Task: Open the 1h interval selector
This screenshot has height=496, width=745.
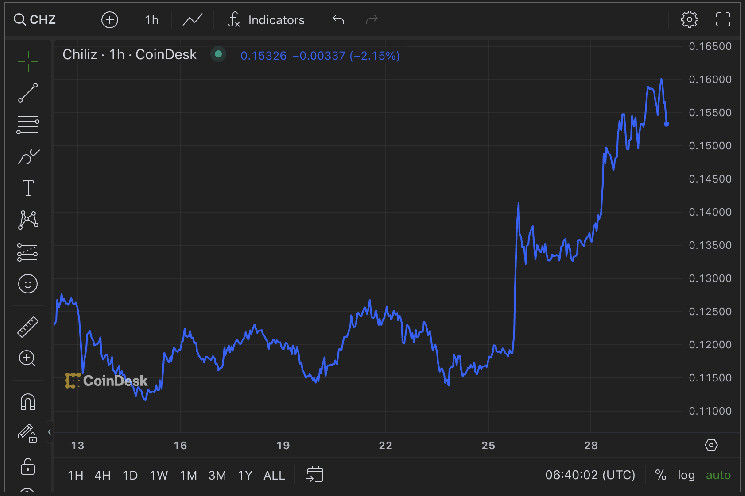Action: 152,20
